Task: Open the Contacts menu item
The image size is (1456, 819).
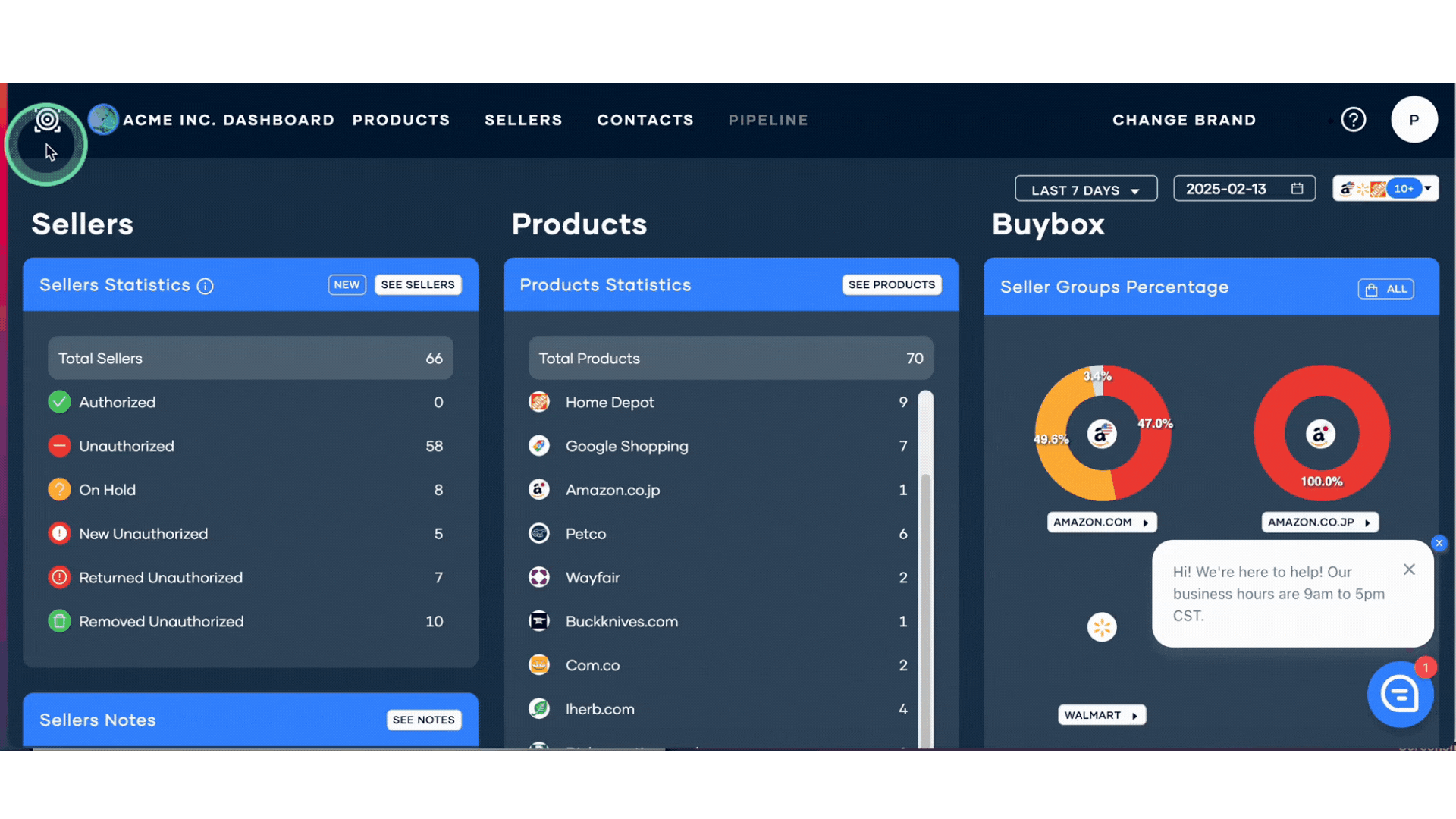Action: tap(645, 120)
